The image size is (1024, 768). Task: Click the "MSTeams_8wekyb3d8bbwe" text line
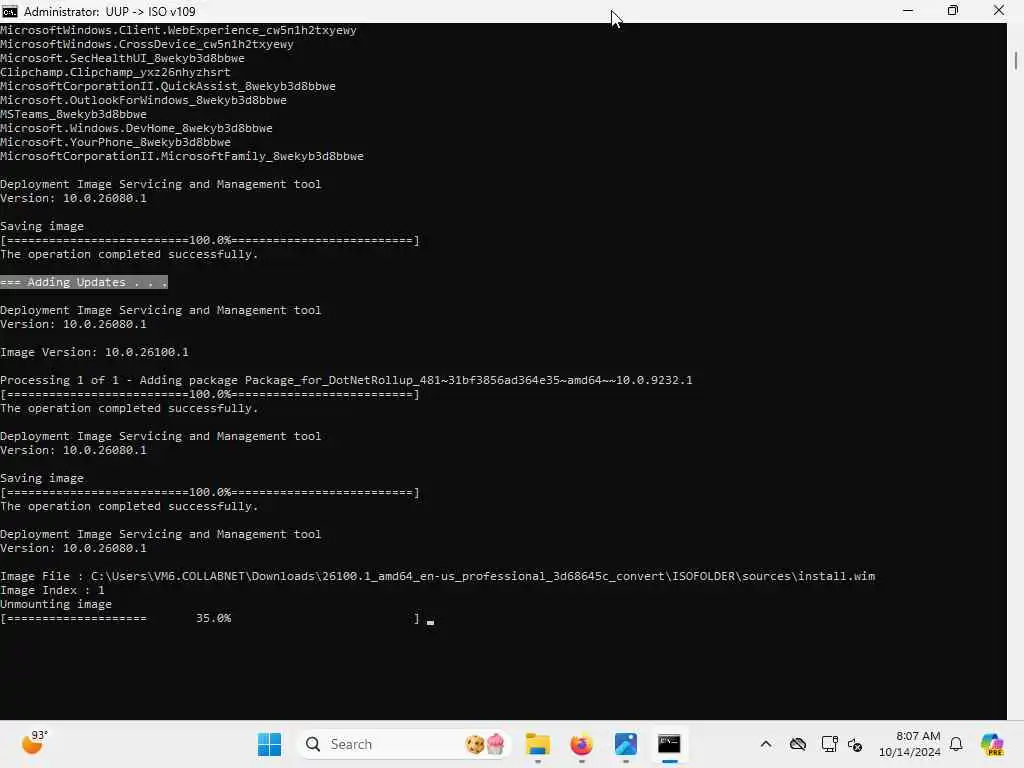tap(73, 114)
